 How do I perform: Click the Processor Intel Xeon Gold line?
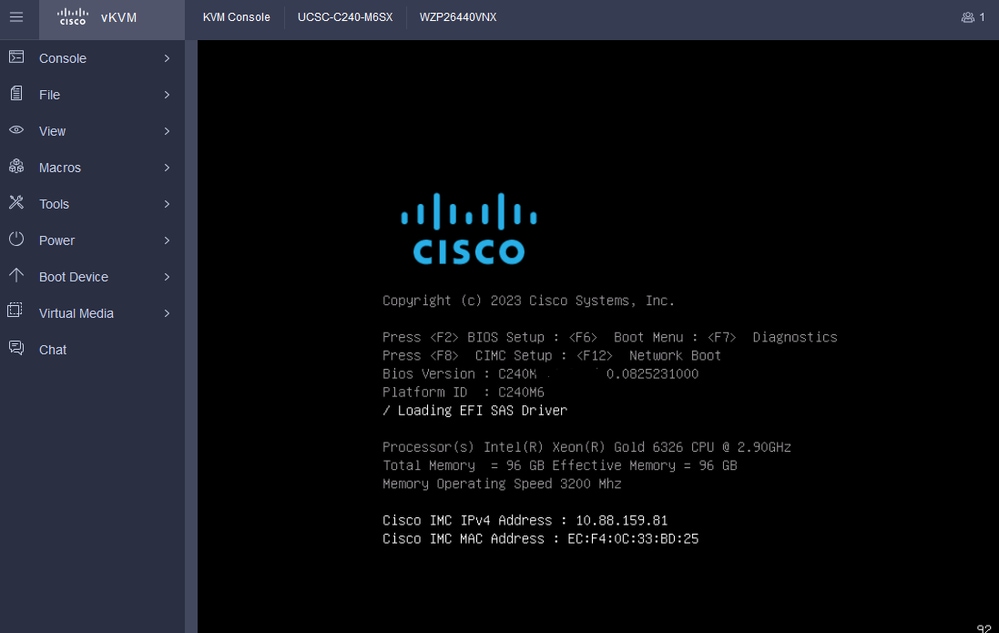click(x=587, y=448)
